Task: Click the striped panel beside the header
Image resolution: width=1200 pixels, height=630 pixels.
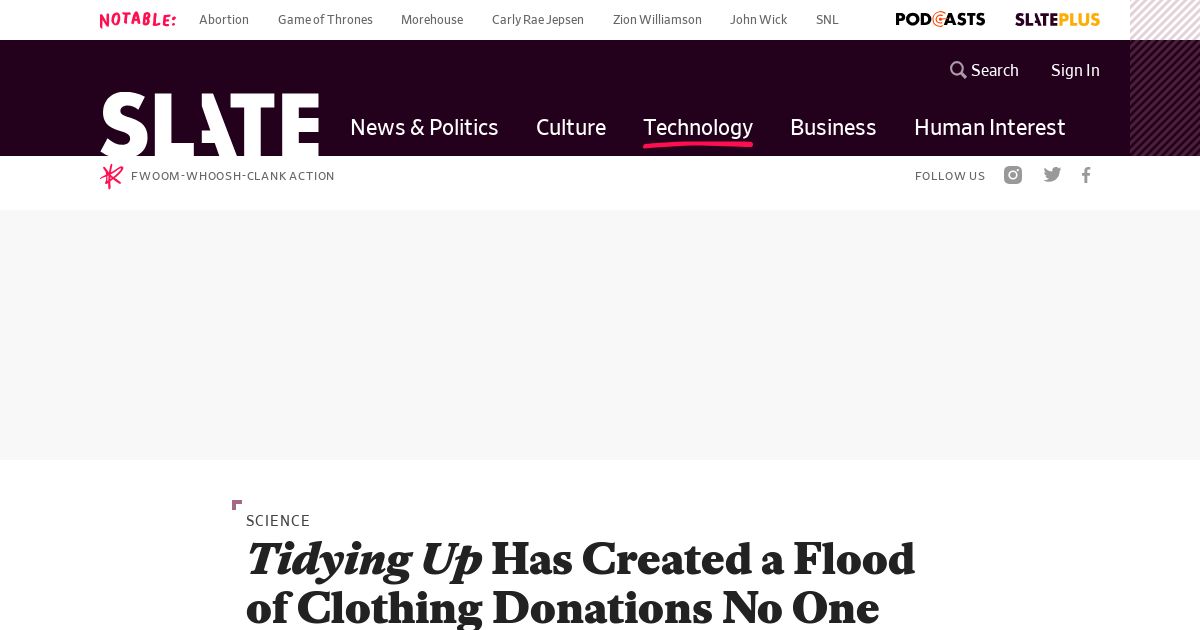Action: click(x=1165, y=78)
